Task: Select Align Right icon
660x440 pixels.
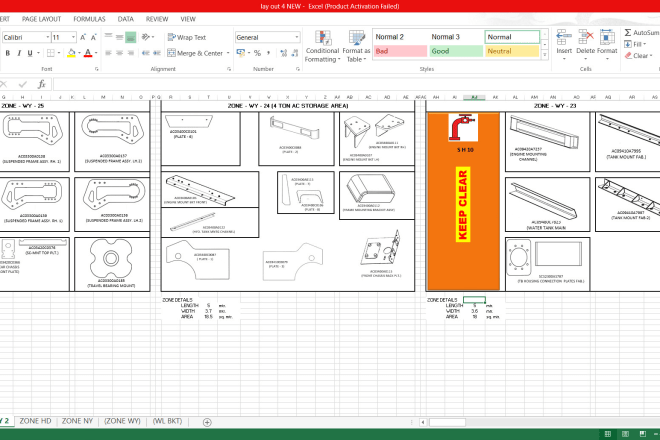Action: click(x=130, y=53)
